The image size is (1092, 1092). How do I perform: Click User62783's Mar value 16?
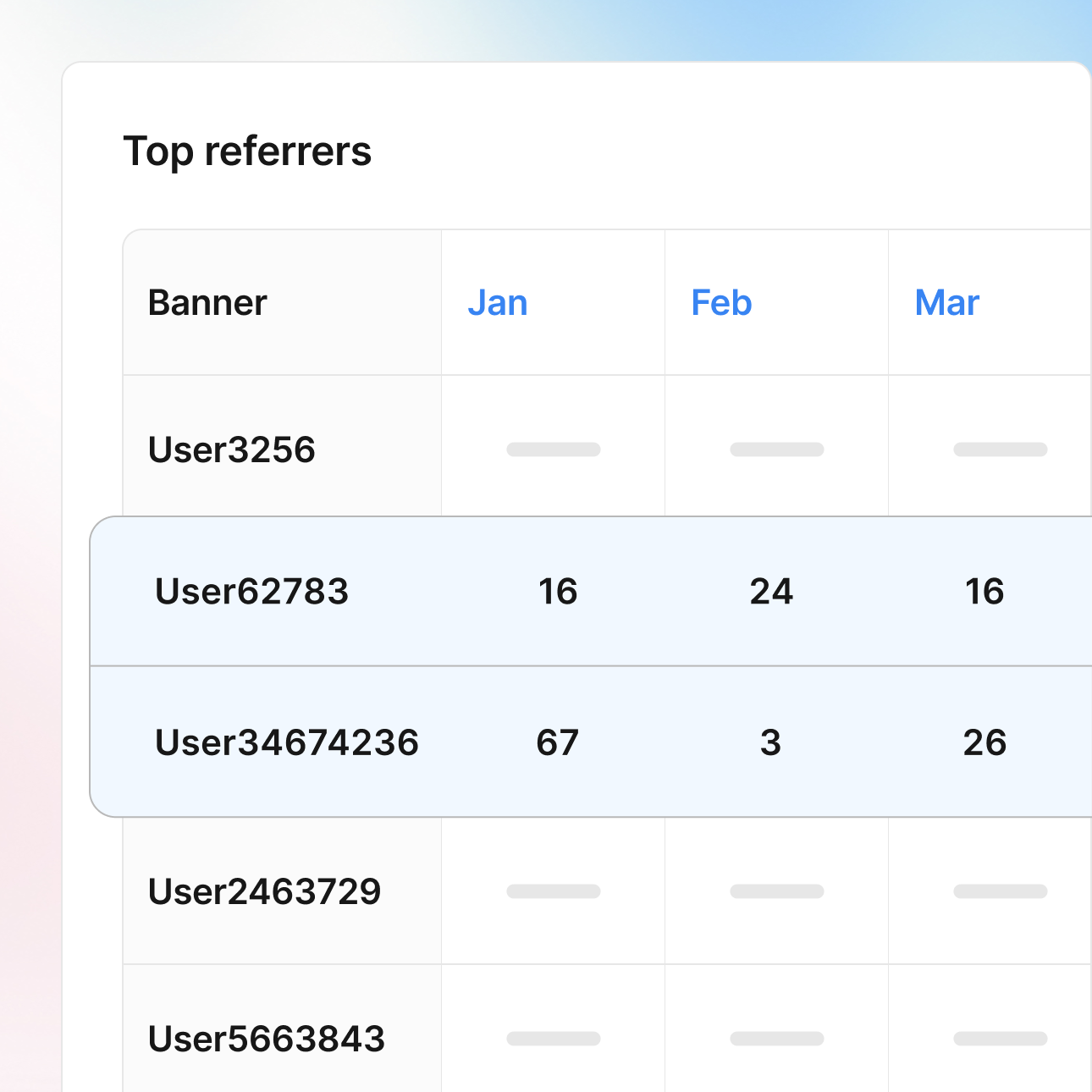984,592
